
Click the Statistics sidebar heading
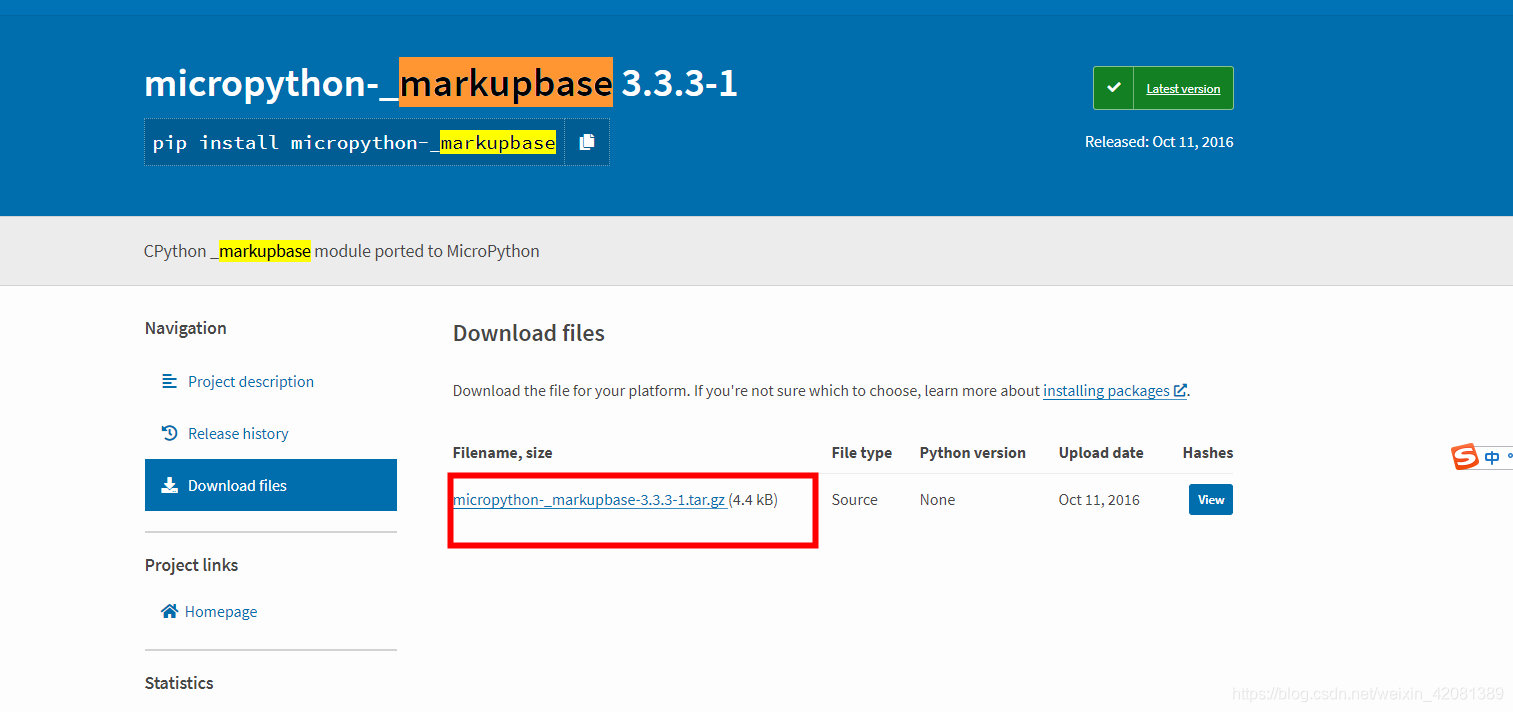[179, 683]
